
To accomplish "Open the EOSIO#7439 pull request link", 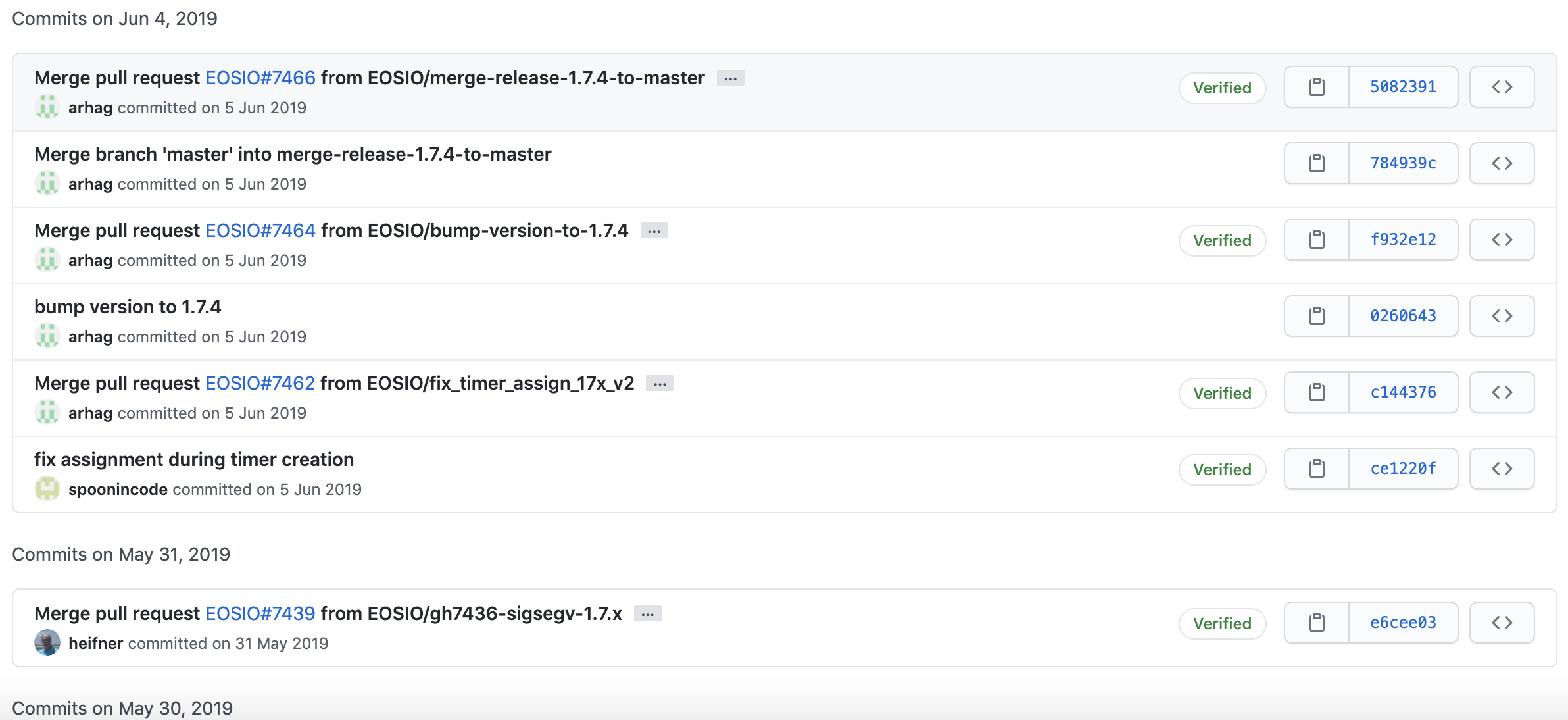I will tap(260, 613).
